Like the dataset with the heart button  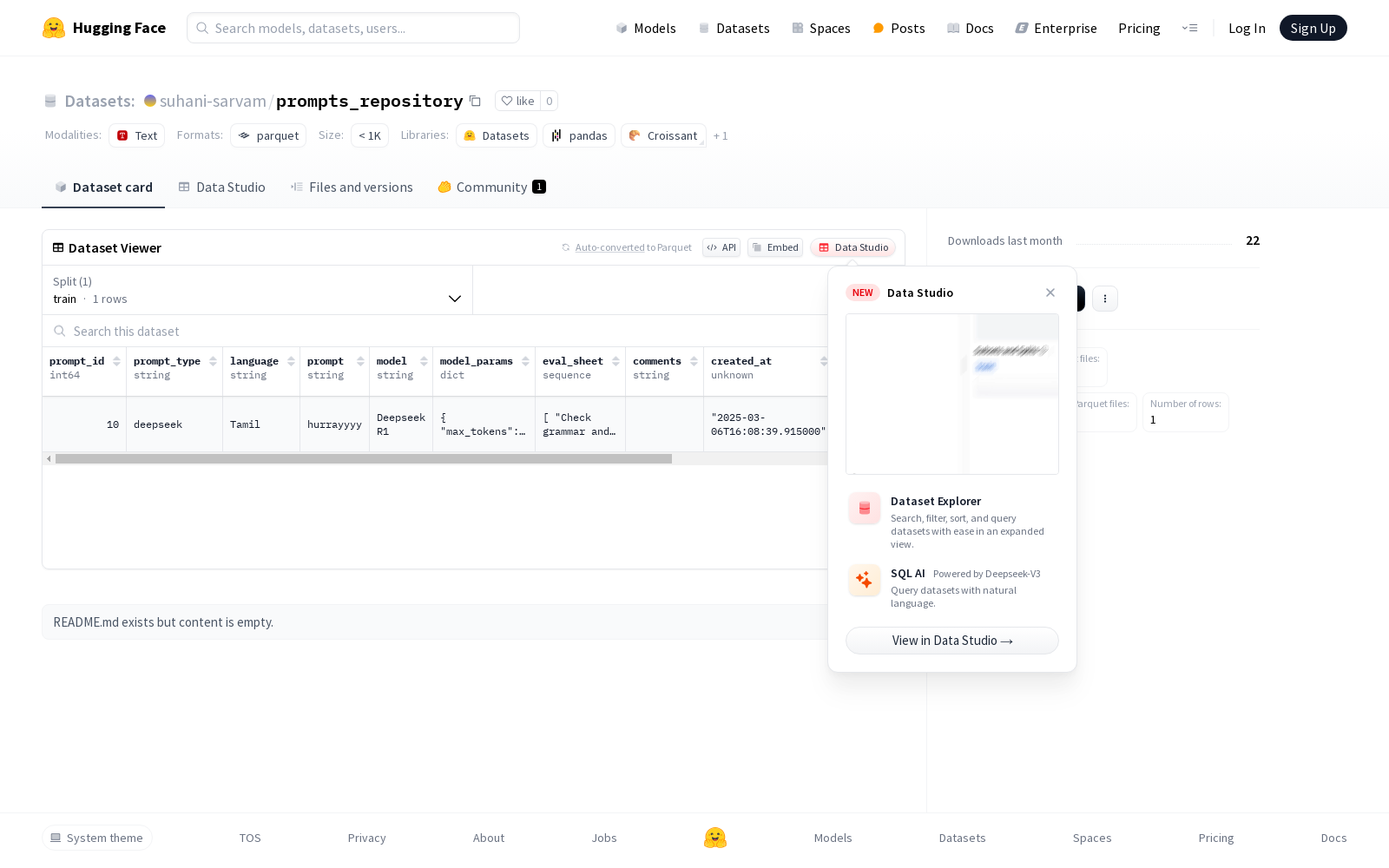(x=517, y=101)
